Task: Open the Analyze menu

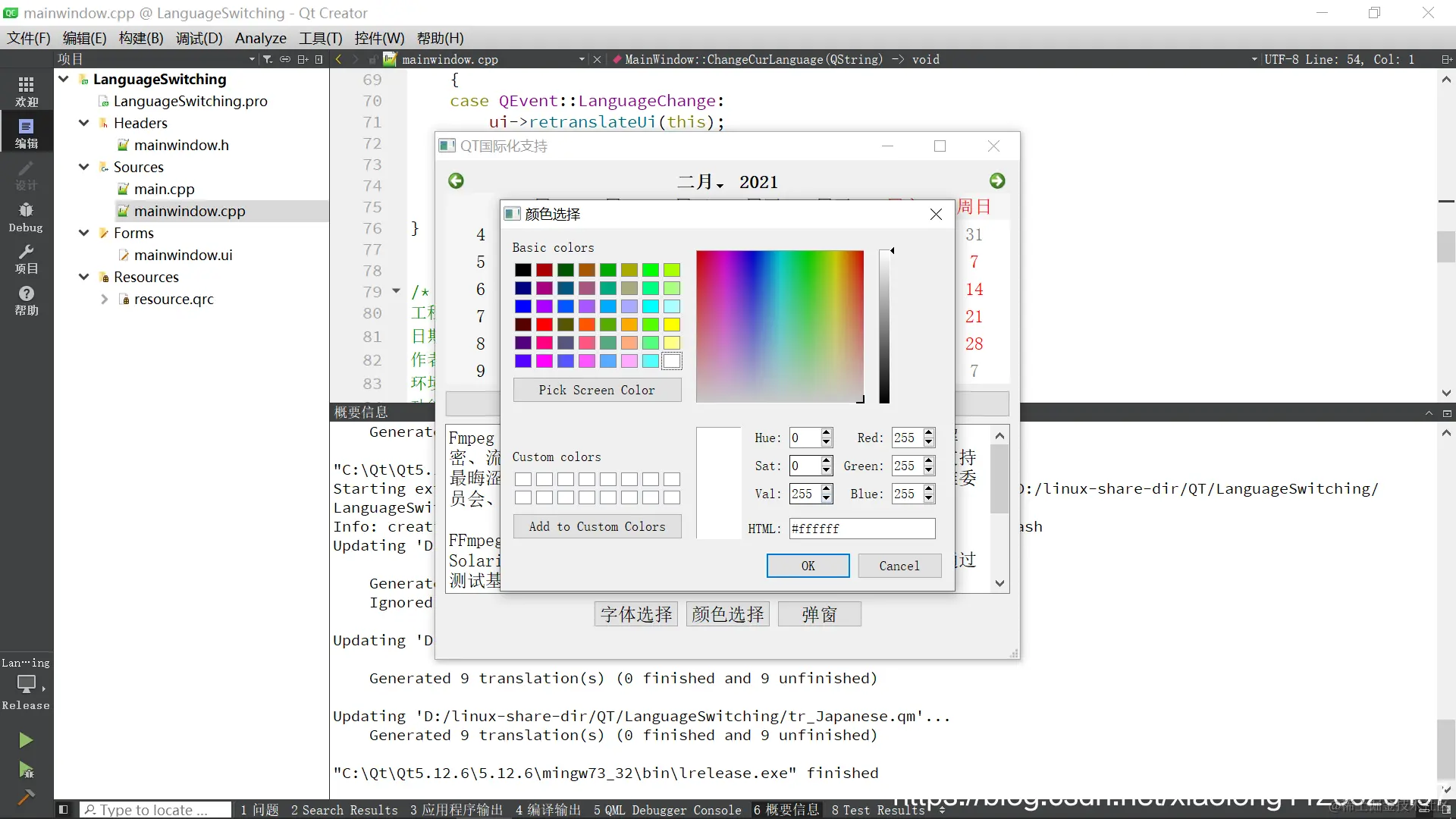Action: pos(260,38)
